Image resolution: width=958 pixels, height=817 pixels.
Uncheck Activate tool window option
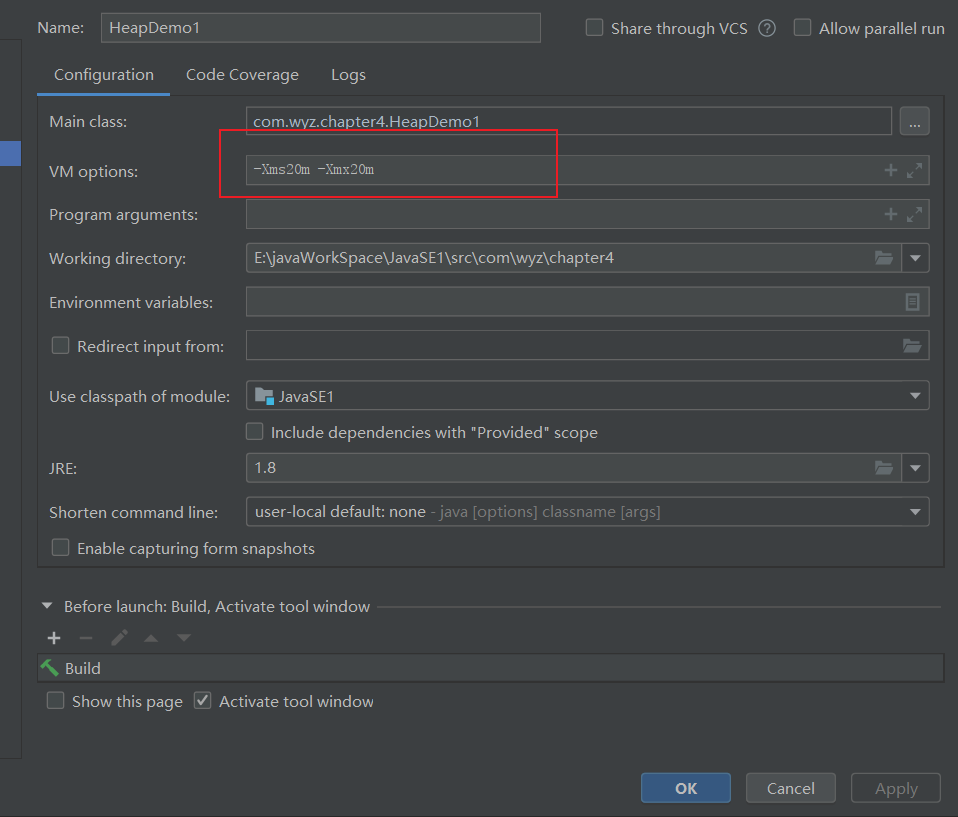(x=203, y=701)
